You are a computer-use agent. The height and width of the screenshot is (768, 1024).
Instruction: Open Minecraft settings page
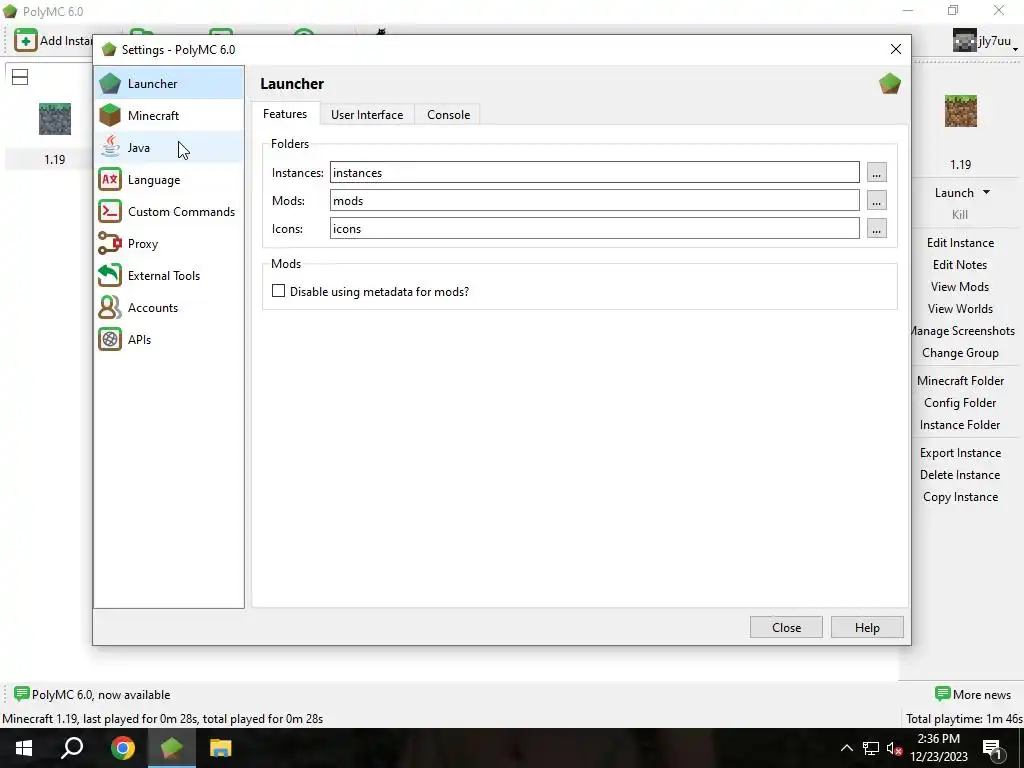168,116
